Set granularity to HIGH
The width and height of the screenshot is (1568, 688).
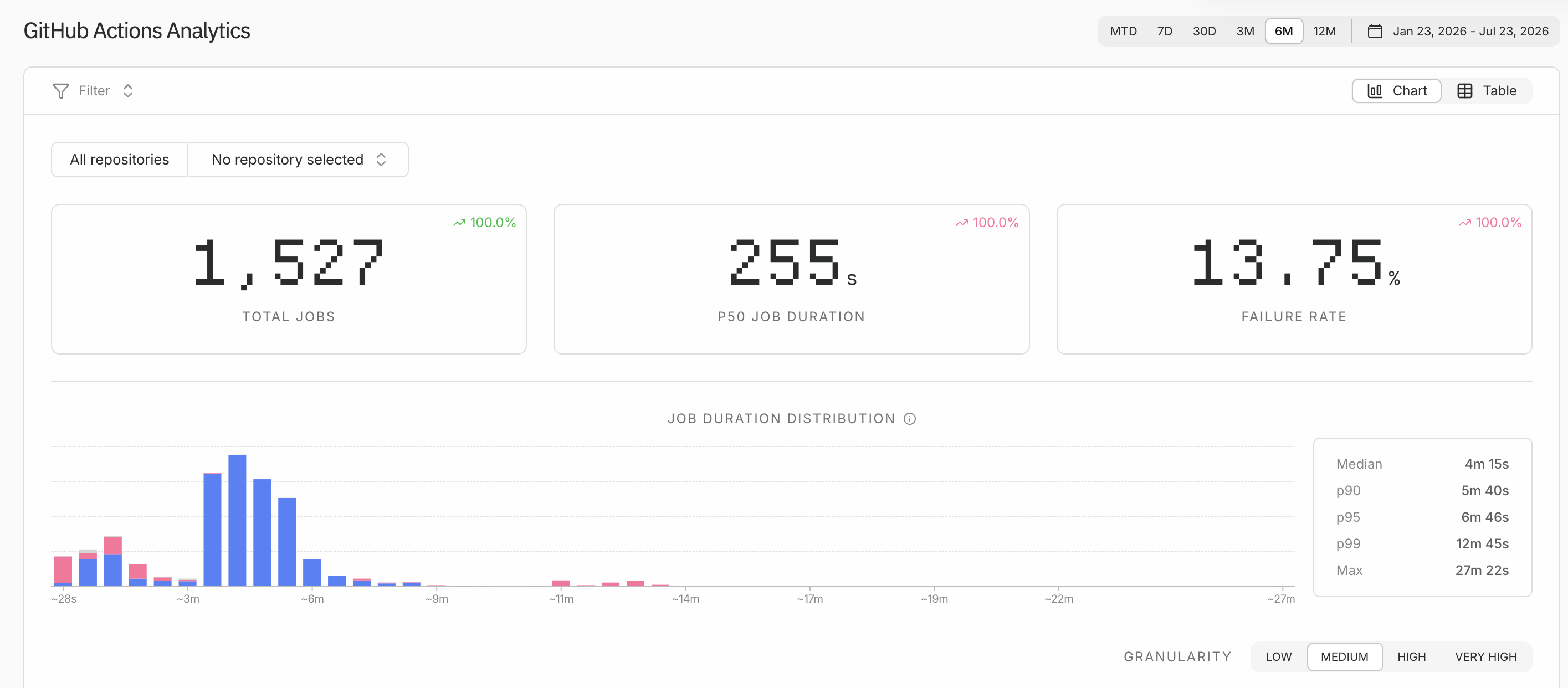click(1412, 657)
